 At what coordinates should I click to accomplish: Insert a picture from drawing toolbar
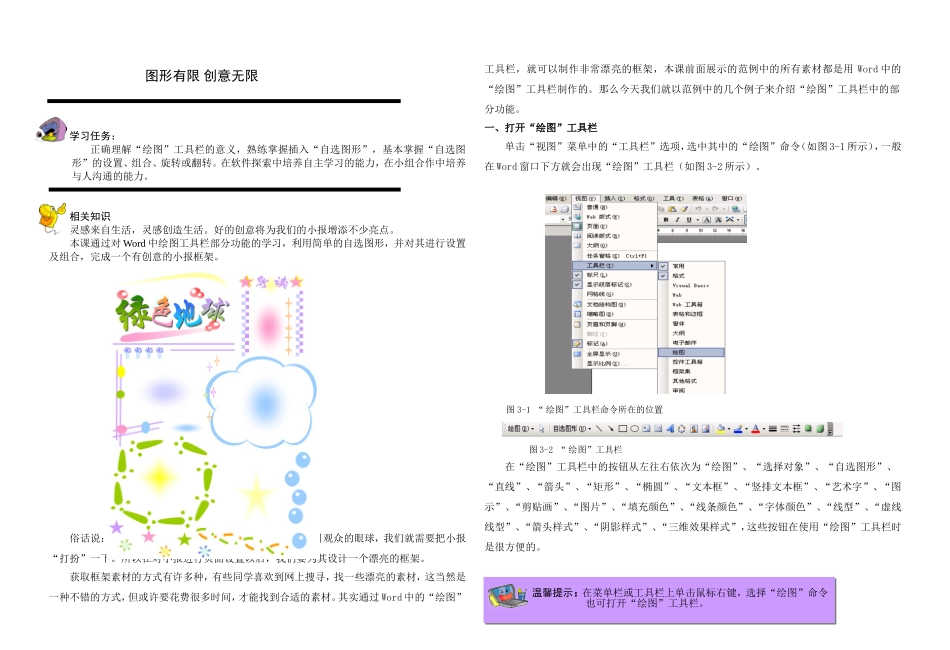click(x=706, y=428)
